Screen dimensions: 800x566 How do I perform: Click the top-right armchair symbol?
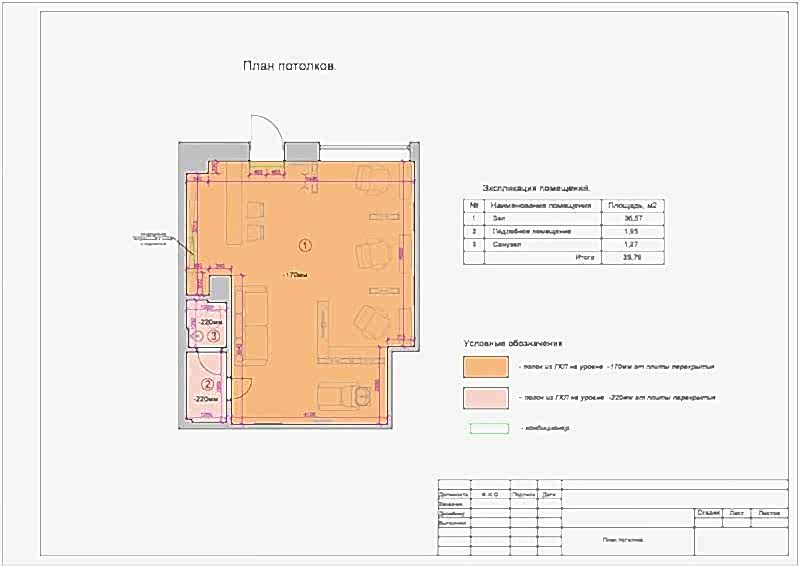click(375, 177)
